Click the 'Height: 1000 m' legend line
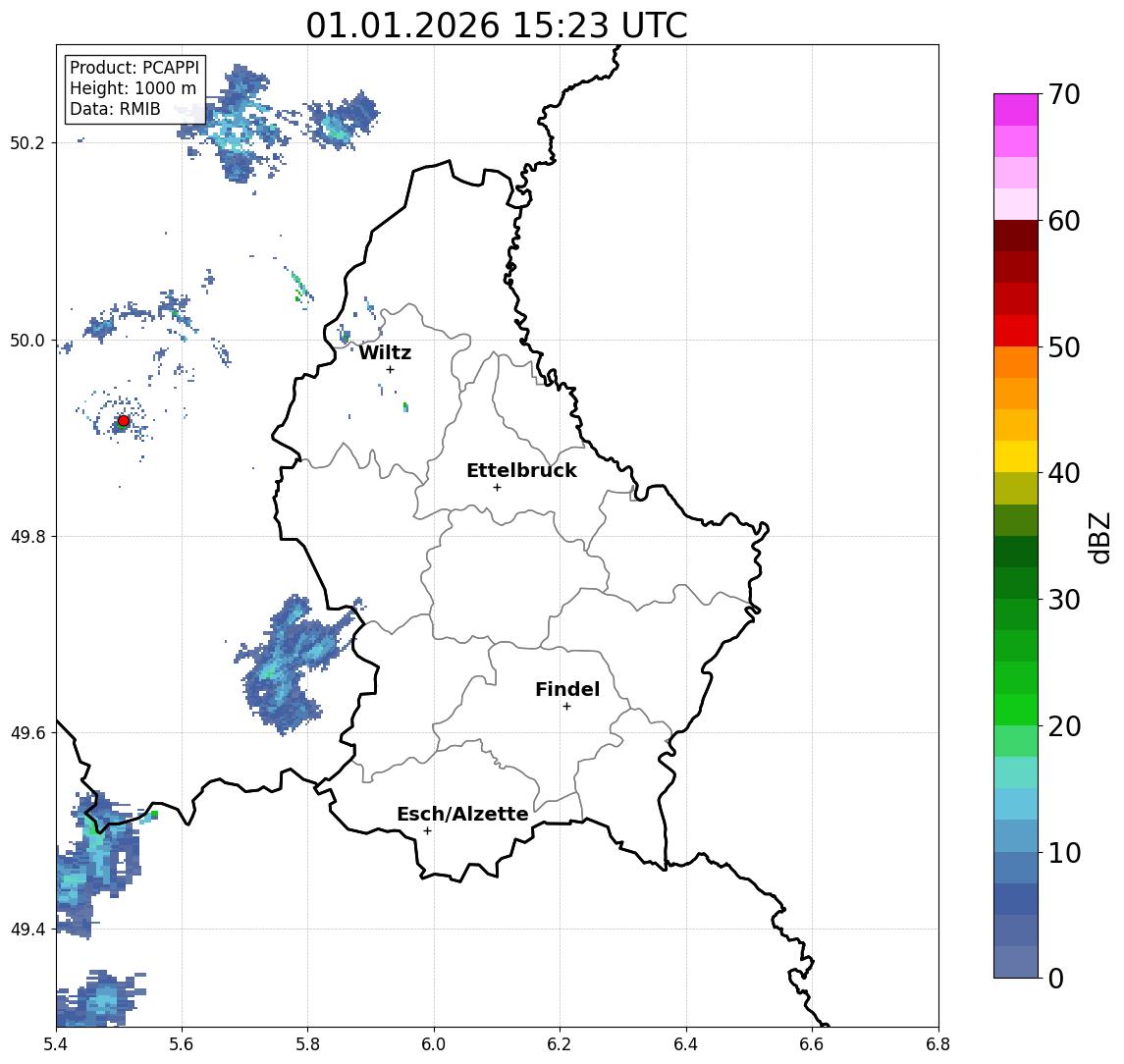 point(133,88)
